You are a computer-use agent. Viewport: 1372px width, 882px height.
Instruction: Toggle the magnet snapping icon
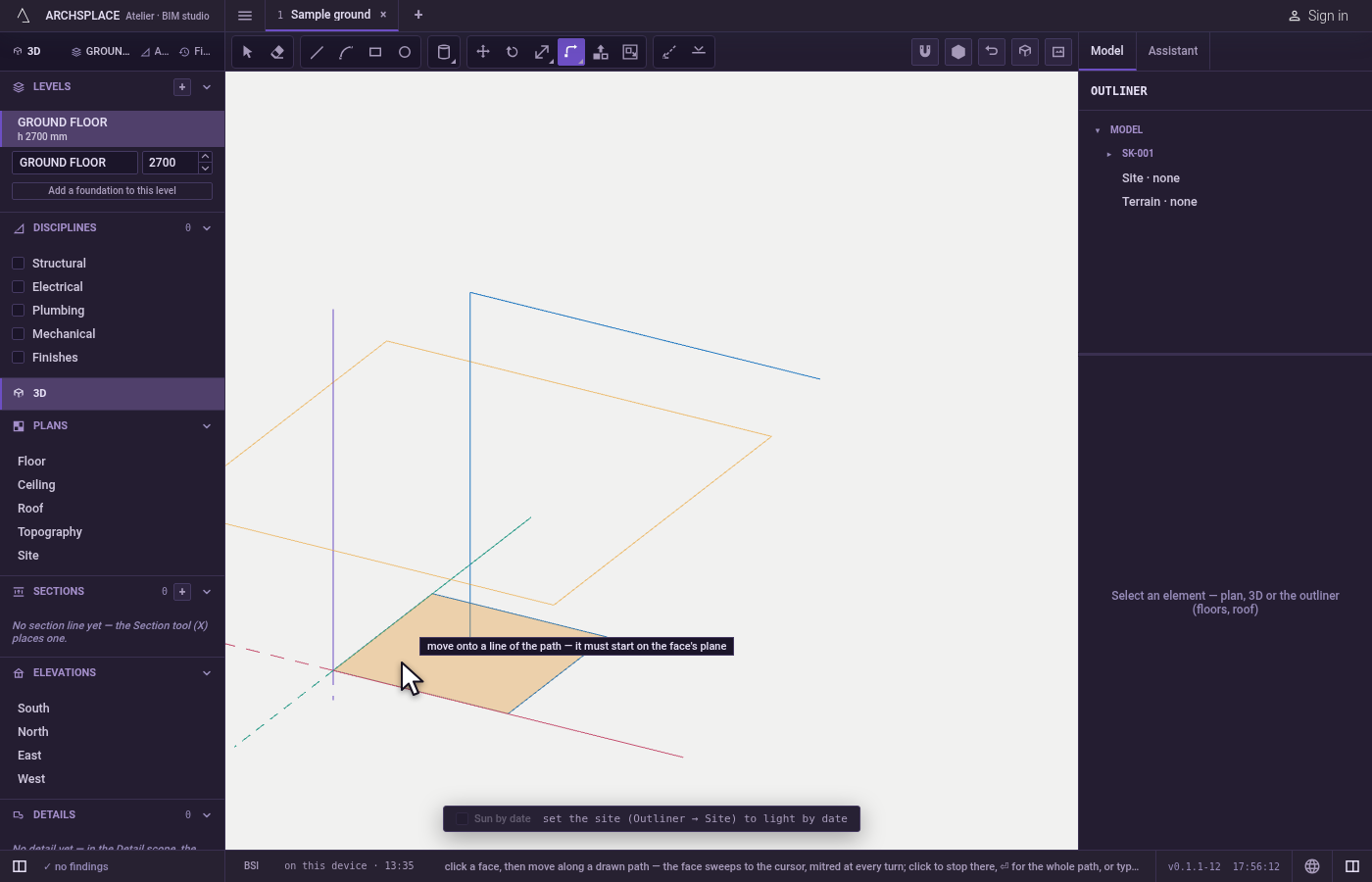point(925,52)
